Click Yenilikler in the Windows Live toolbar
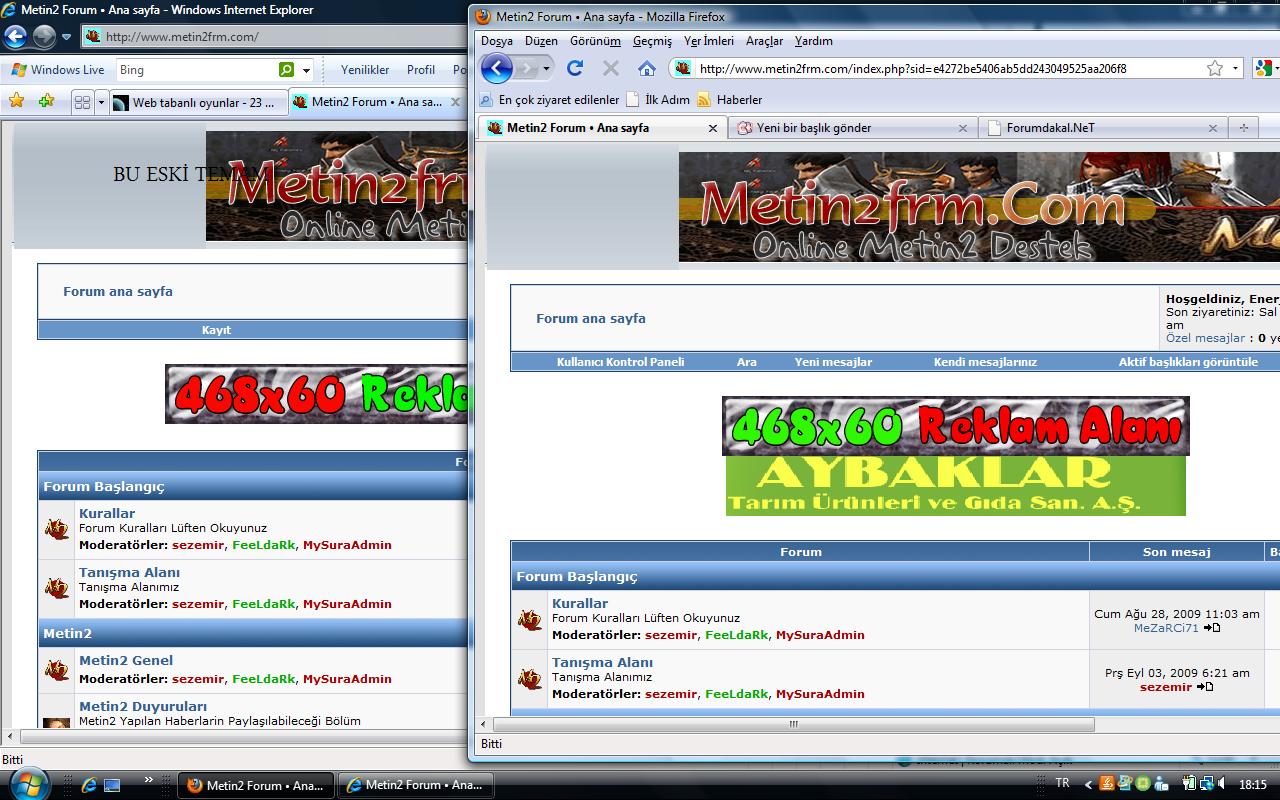Screen dimensions: 1280x800 pos(365,70)
